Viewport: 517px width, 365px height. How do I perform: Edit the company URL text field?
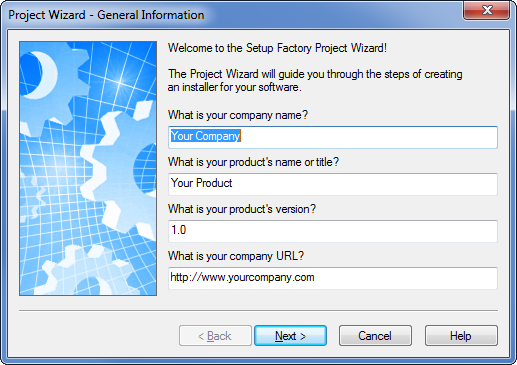(333, 278)
